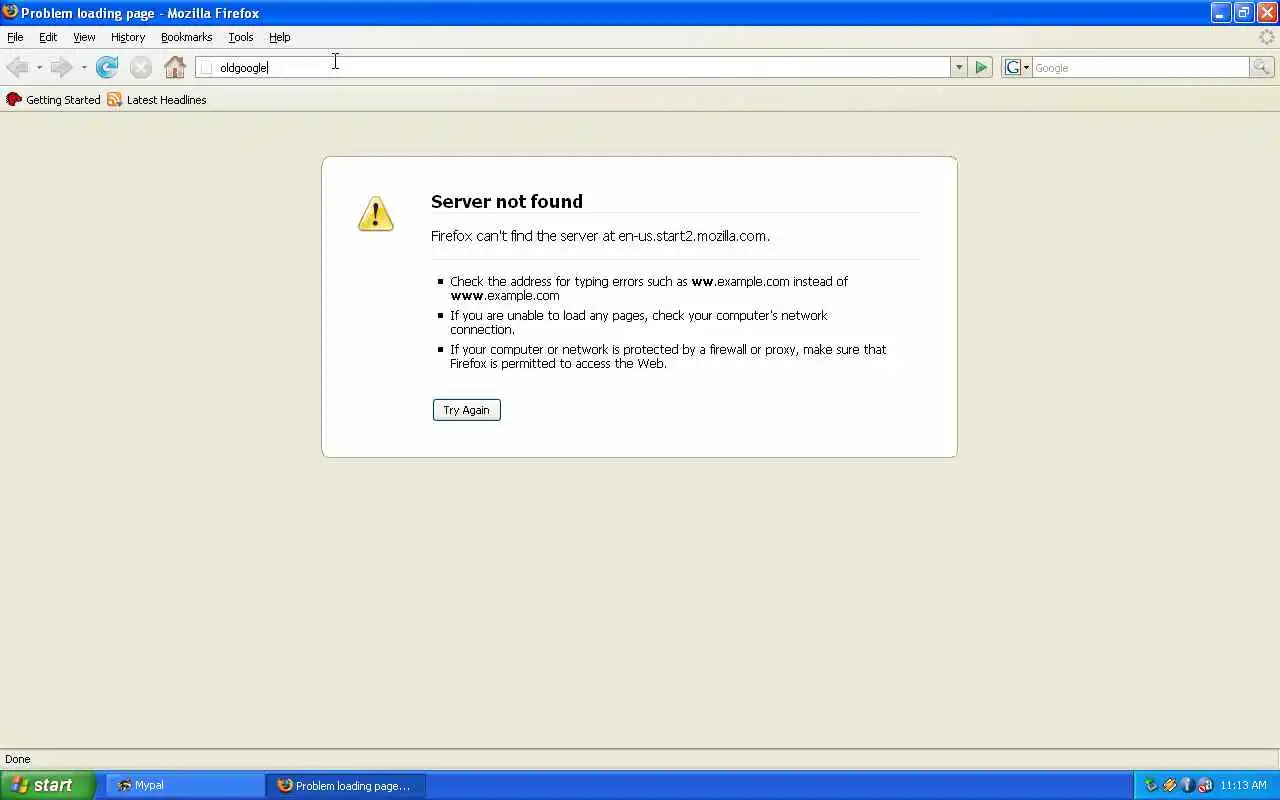Click the Try Again button
The height and width of the screenshot is (800, 1280).
point(467,410)
